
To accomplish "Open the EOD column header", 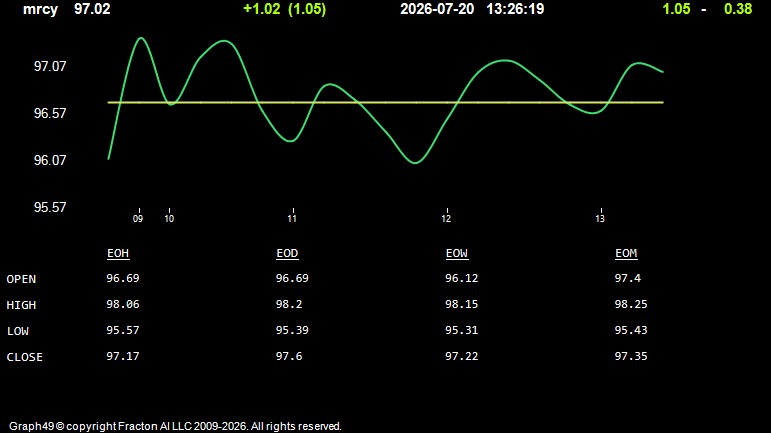I will click(287, 253).
